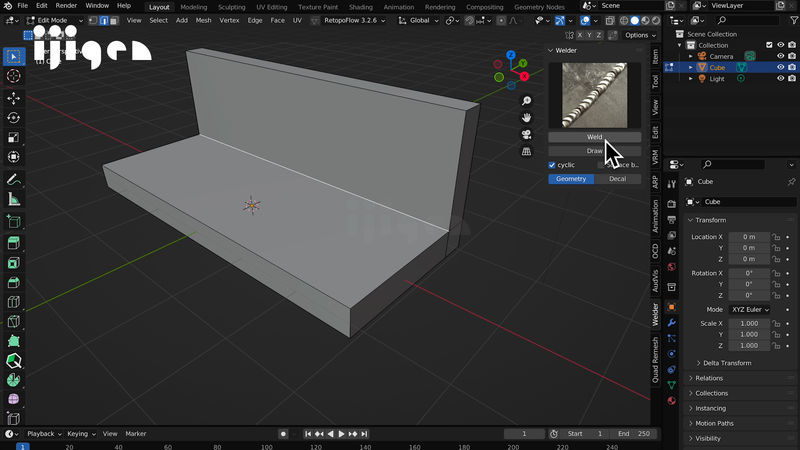Hide the Cube object in outliner
This screenshot has width=800, height=450.
(x=781, y=67)
